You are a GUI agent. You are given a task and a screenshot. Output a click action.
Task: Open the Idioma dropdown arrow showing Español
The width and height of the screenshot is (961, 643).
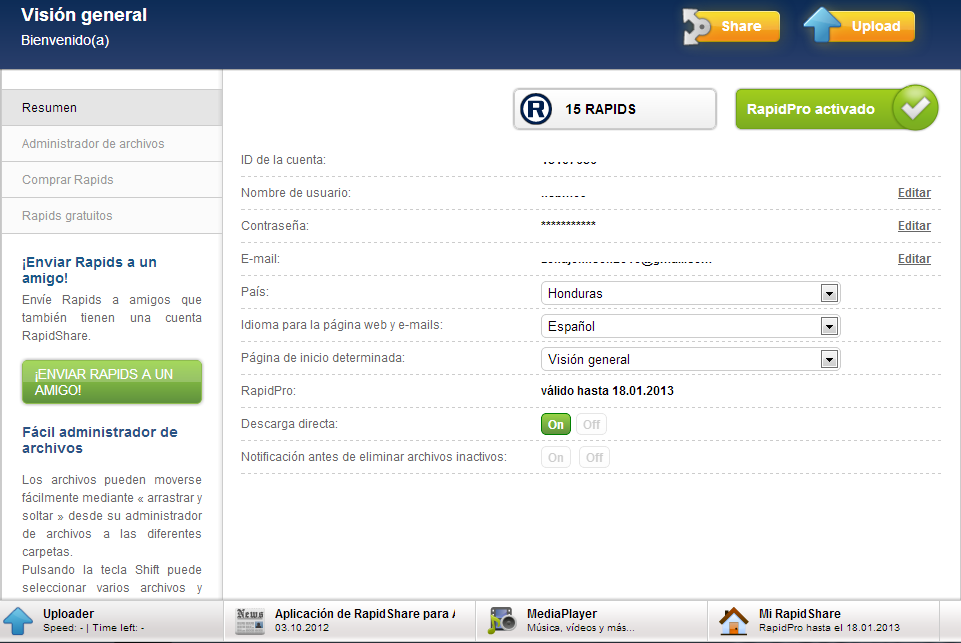pyautogui.click(x=829, y=327)
